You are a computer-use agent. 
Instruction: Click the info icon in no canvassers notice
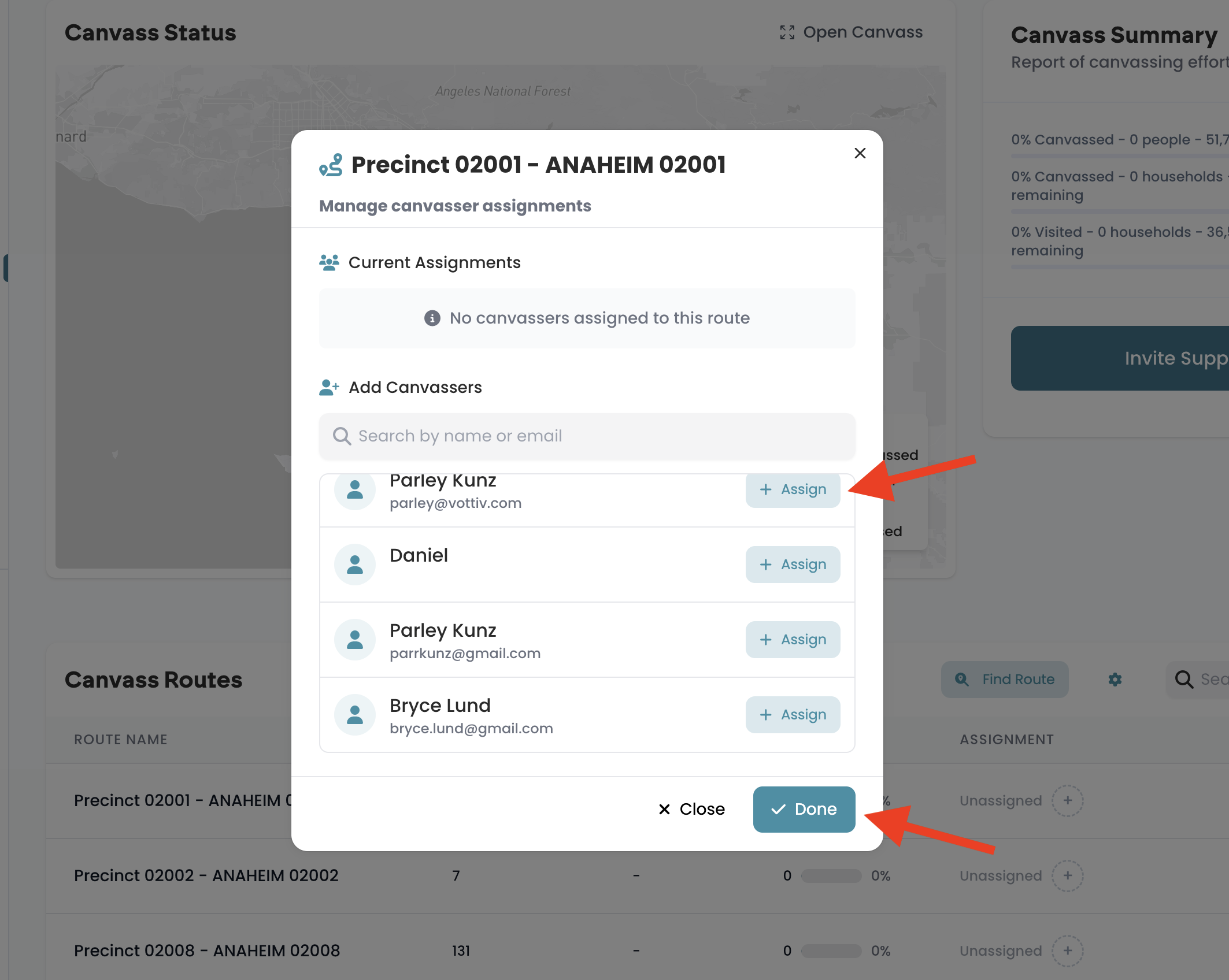point(432,318)
